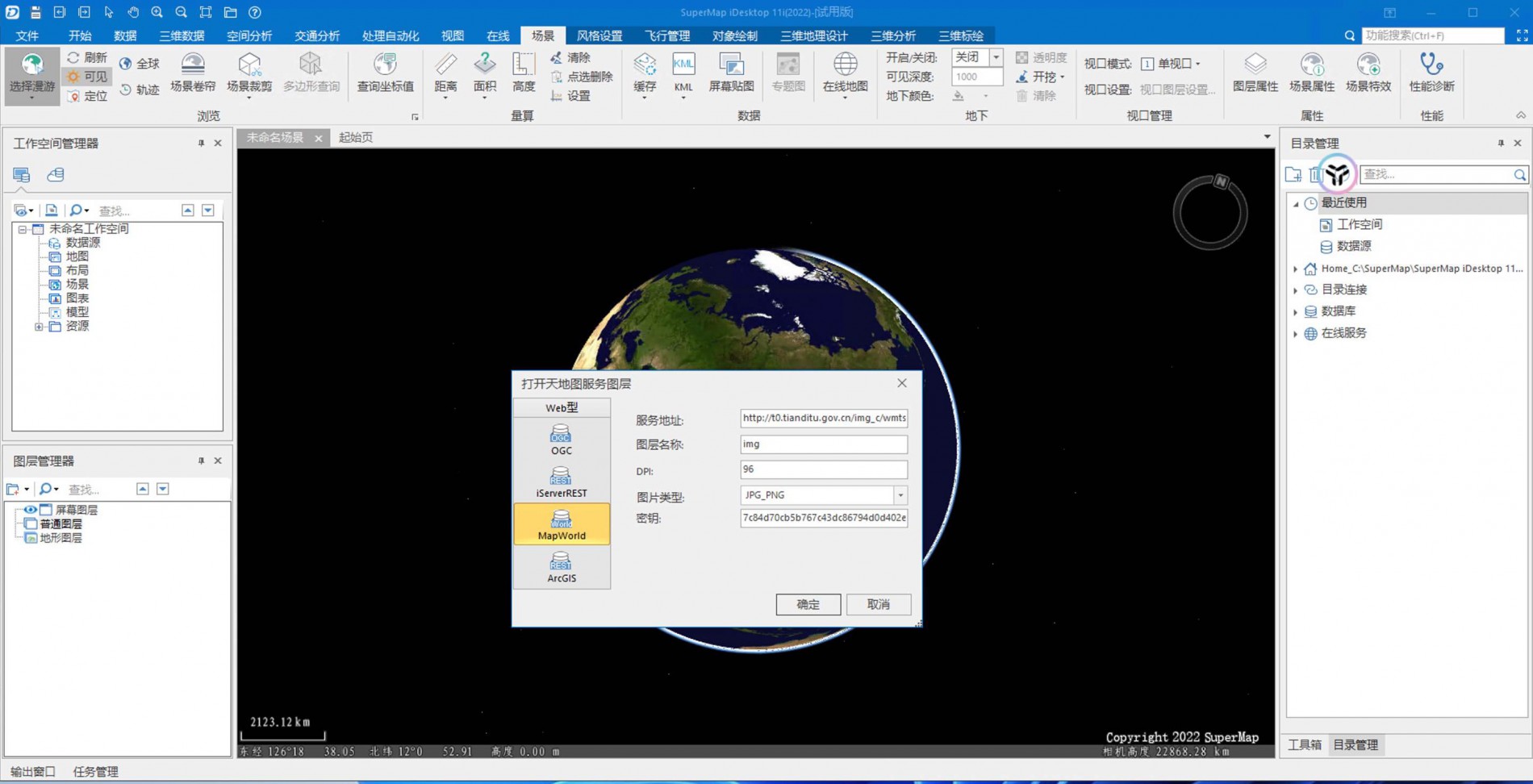Screen dimensions: 1533x784
Task: Select the distance measurement tool
Action: 445,71
